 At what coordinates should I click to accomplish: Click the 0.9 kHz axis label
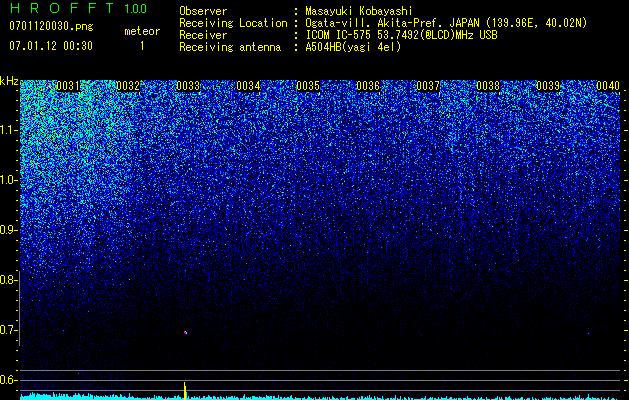tap(8, 230)
